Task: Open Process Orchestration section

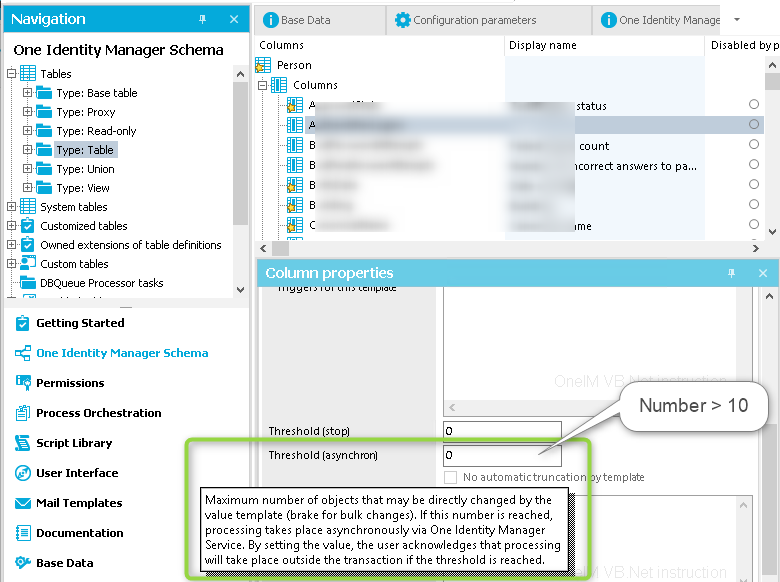Action: pos(98,413)
